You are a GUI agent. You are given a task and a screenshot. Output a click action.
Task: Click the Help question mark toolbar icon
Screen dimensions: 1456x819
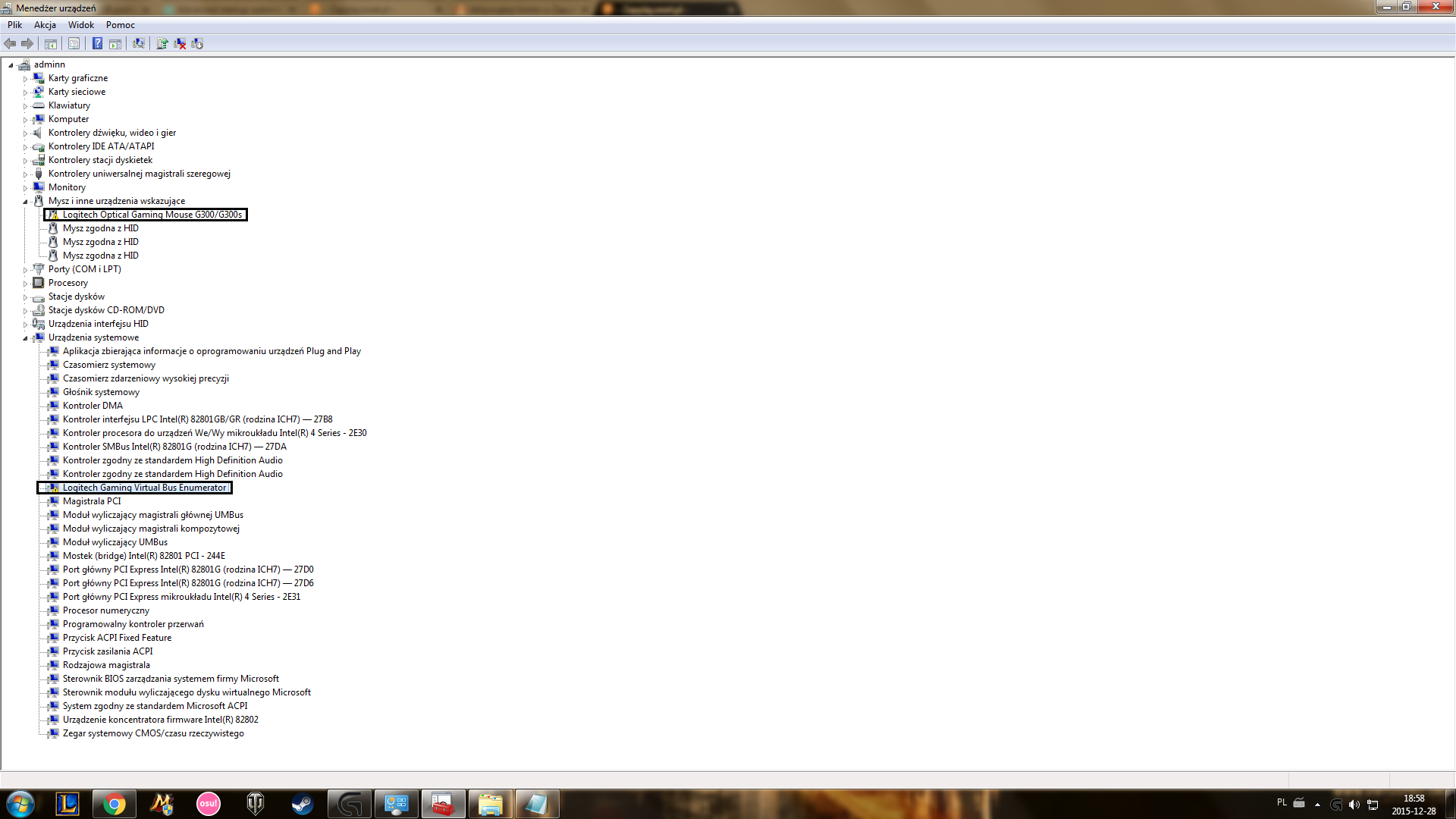97,43
